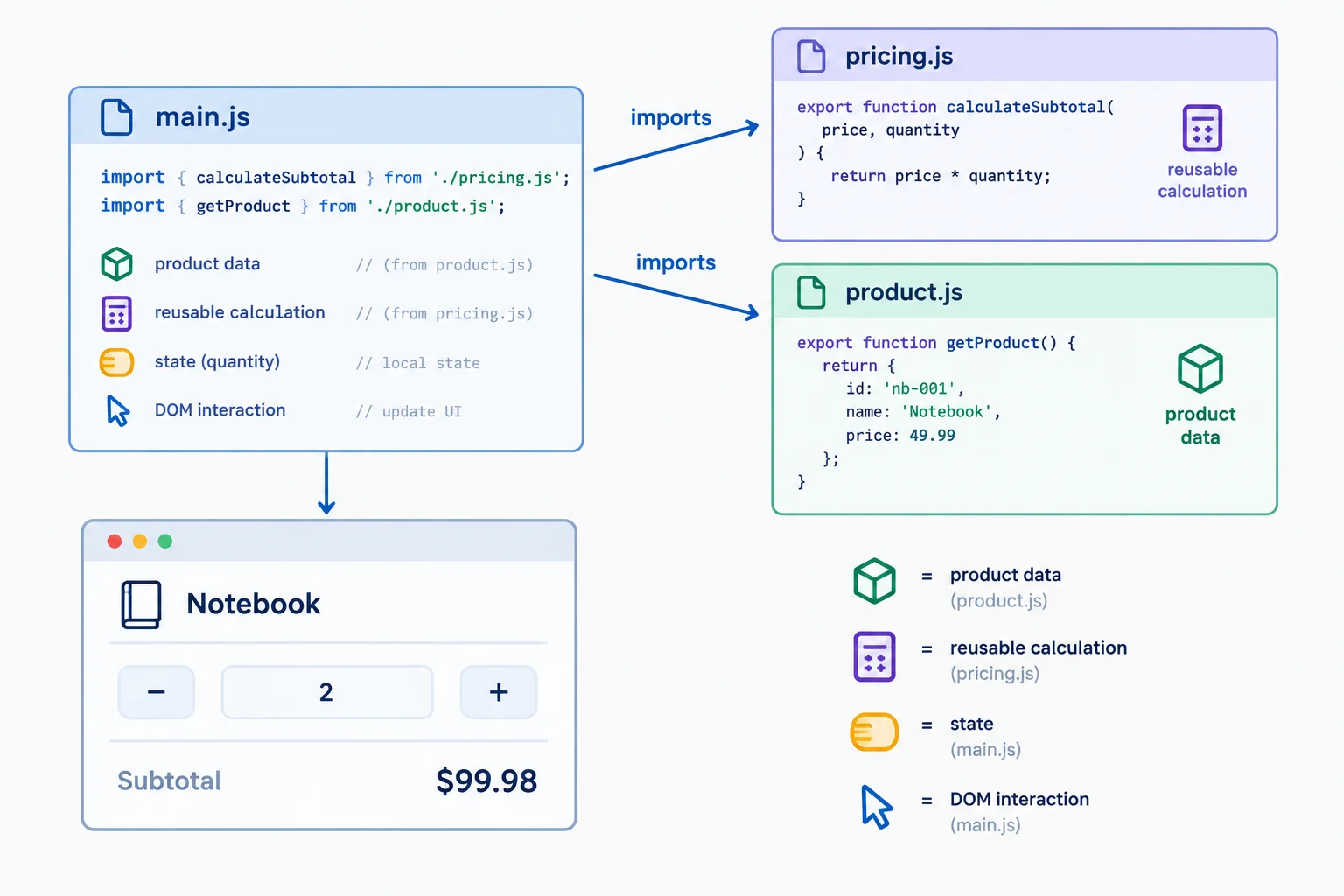
Task: Click the 'product data' row label in main.js
Action: point(207,264)
